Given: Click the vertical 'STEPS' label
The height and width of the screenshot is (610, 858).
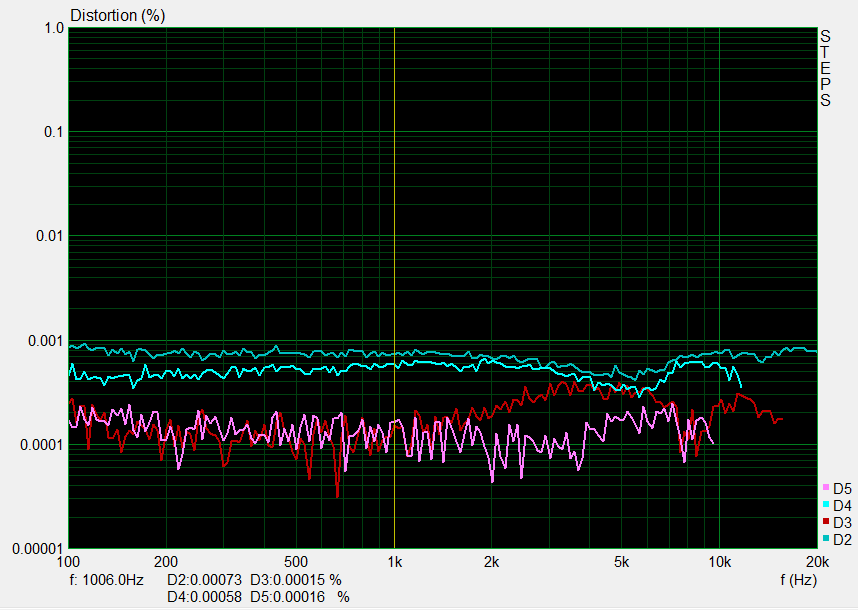Looking at the screenshot, I should coord(825,68).
